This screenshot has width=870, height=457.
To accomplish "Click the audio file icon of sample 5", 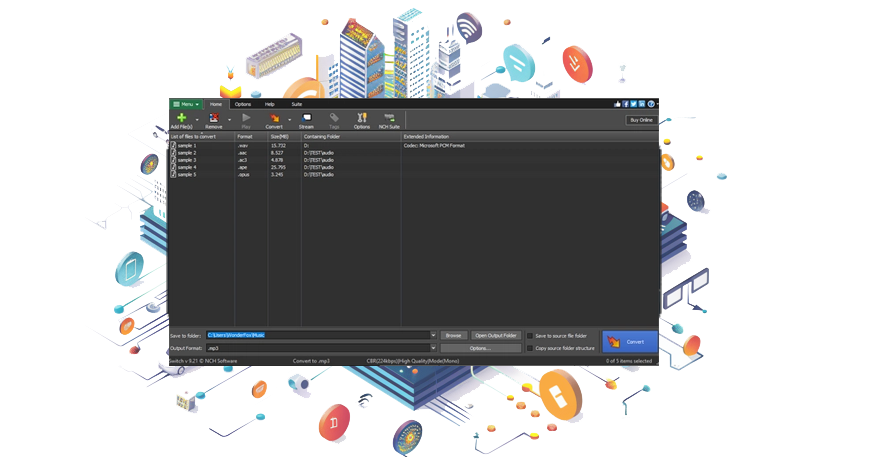I will click(x=173, y=174).
